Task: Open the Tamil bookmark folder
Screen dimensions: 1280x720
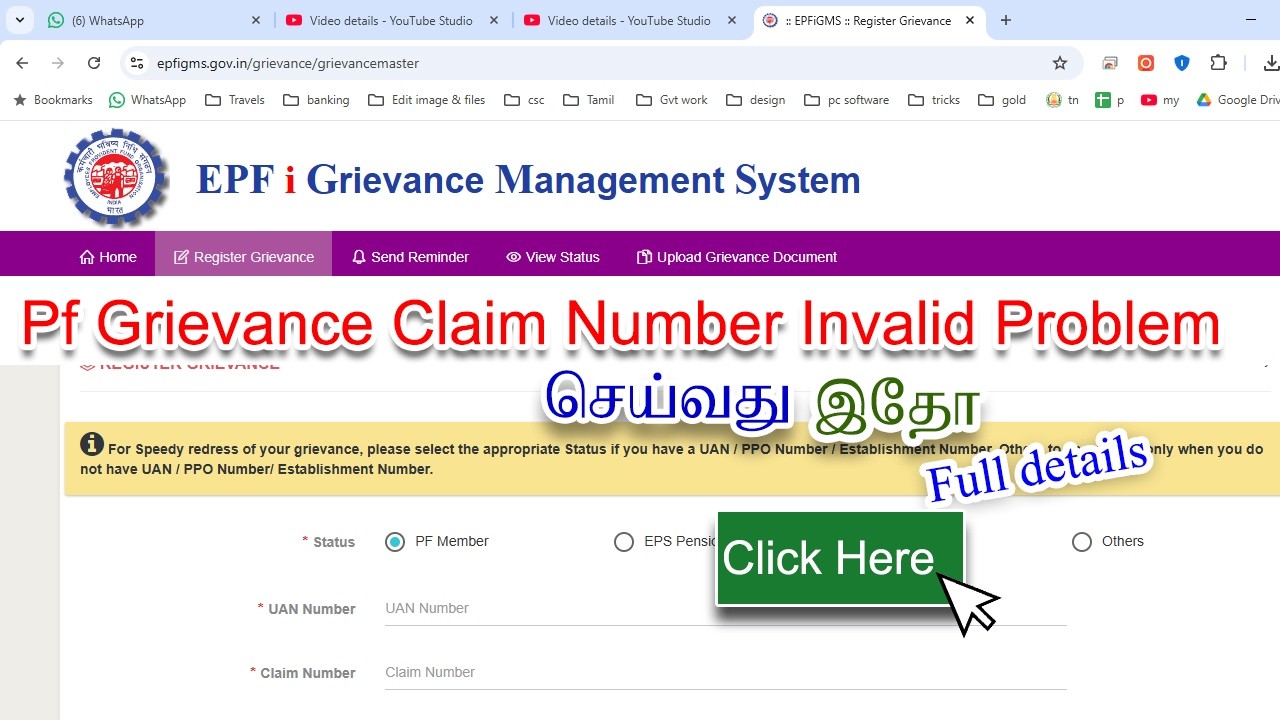Action: tap(589, 100)
